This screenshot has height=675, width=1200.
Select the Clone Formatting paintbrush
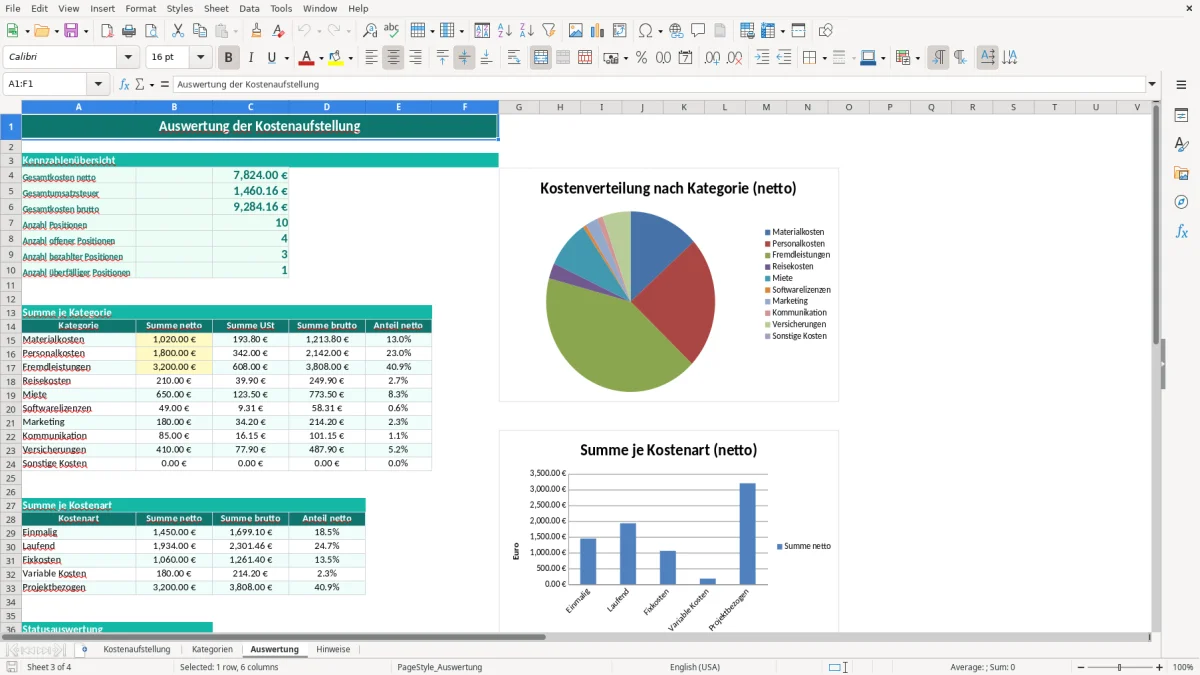[256, 31]
